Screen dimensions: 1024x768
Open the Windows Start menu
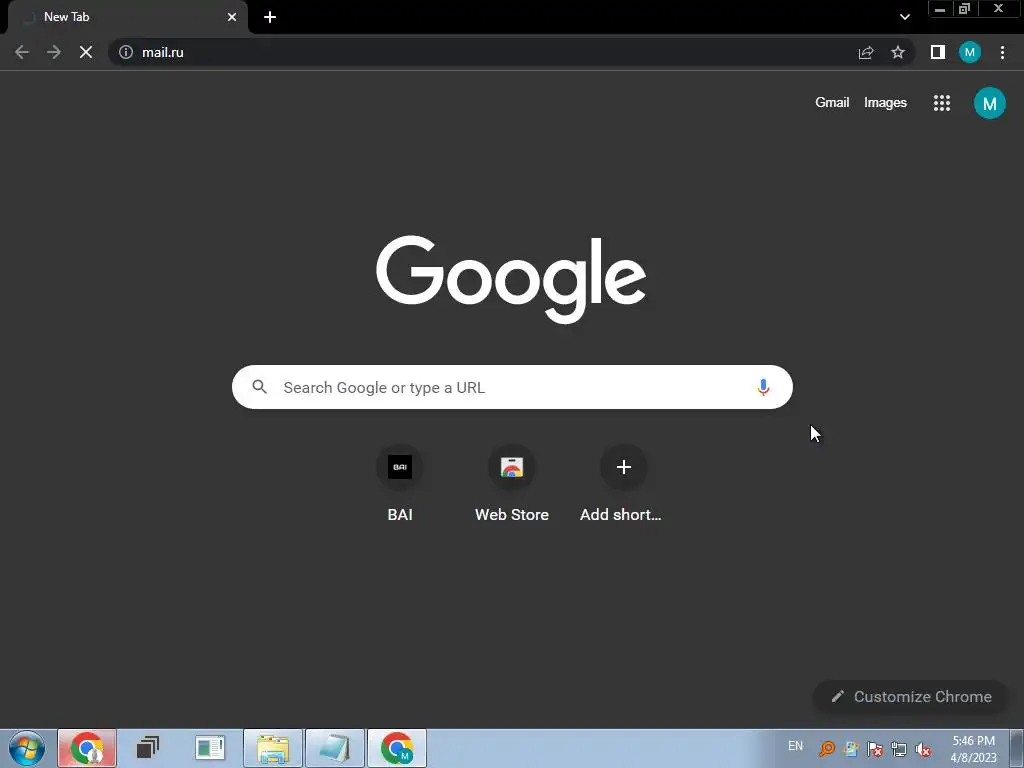27,748
